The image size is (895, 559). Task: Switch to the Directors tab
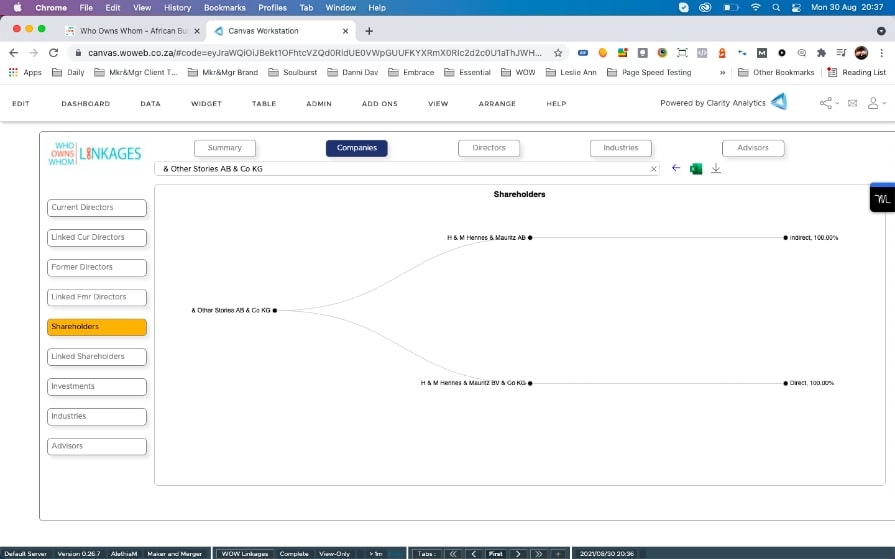489,148
